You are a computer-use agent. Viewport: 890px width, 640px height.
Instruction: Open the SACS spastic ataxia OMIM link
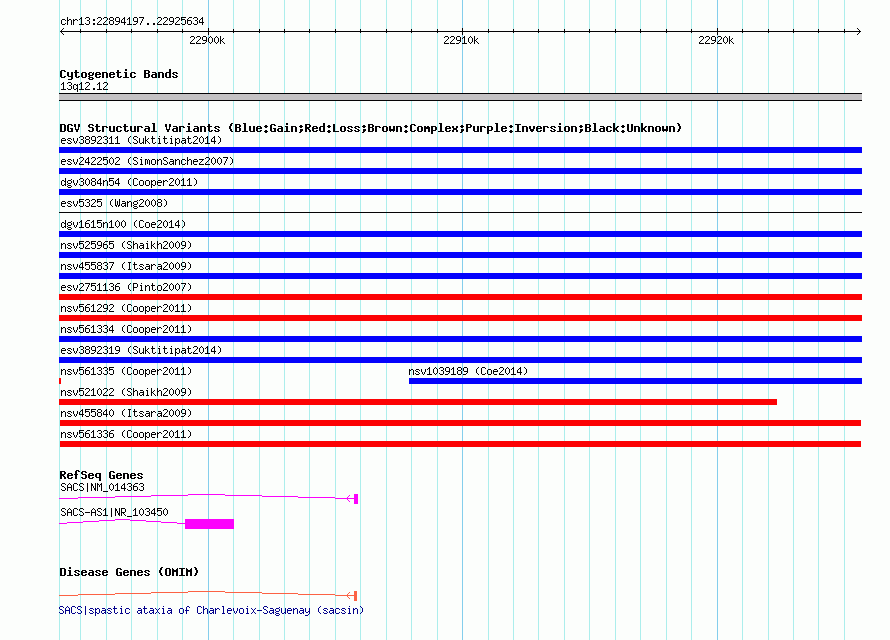pos(211,610)
